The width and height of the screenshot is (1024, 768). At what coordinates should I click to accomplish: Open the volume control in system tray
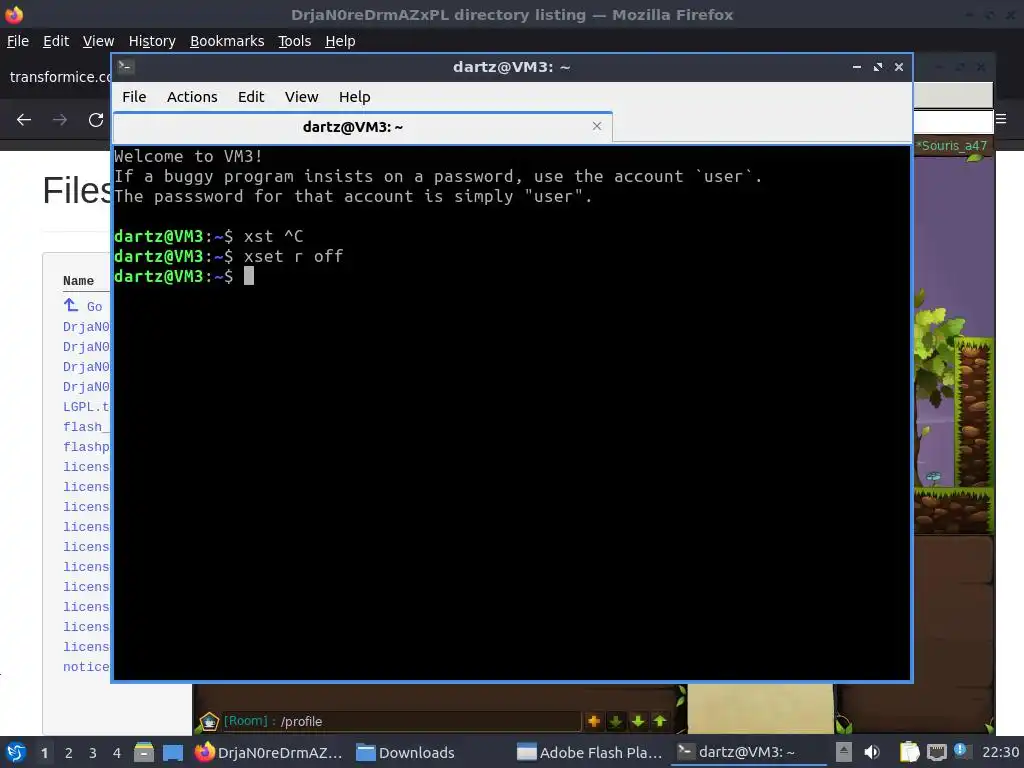pos(872,752)
